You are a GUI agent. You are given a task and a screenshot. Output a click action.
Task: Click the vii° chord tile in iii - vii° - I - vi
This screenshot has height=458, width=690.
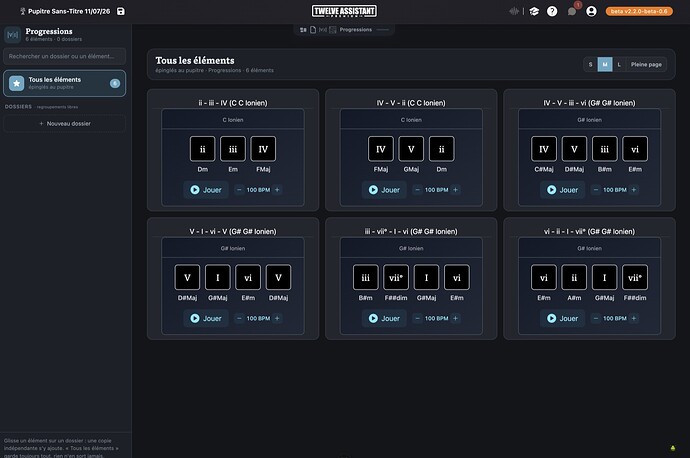pyautogui.click(x=396, y=278)
